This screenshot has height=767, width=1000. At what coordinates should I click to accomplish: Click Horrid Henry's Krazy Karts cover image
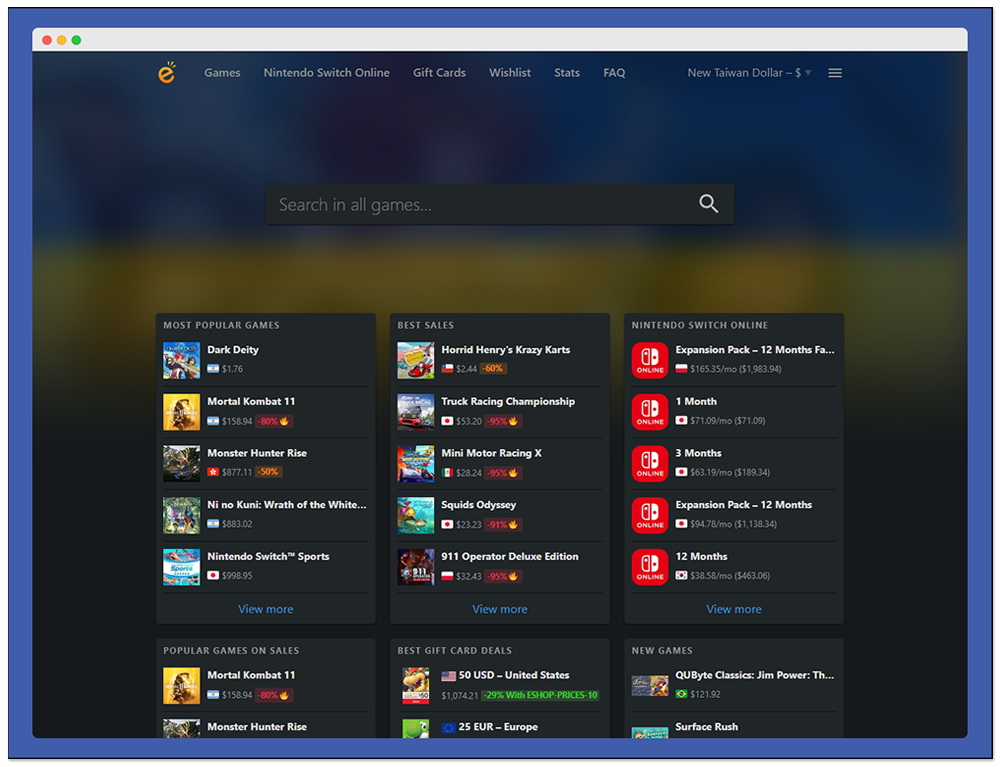[x=415, y=360]
